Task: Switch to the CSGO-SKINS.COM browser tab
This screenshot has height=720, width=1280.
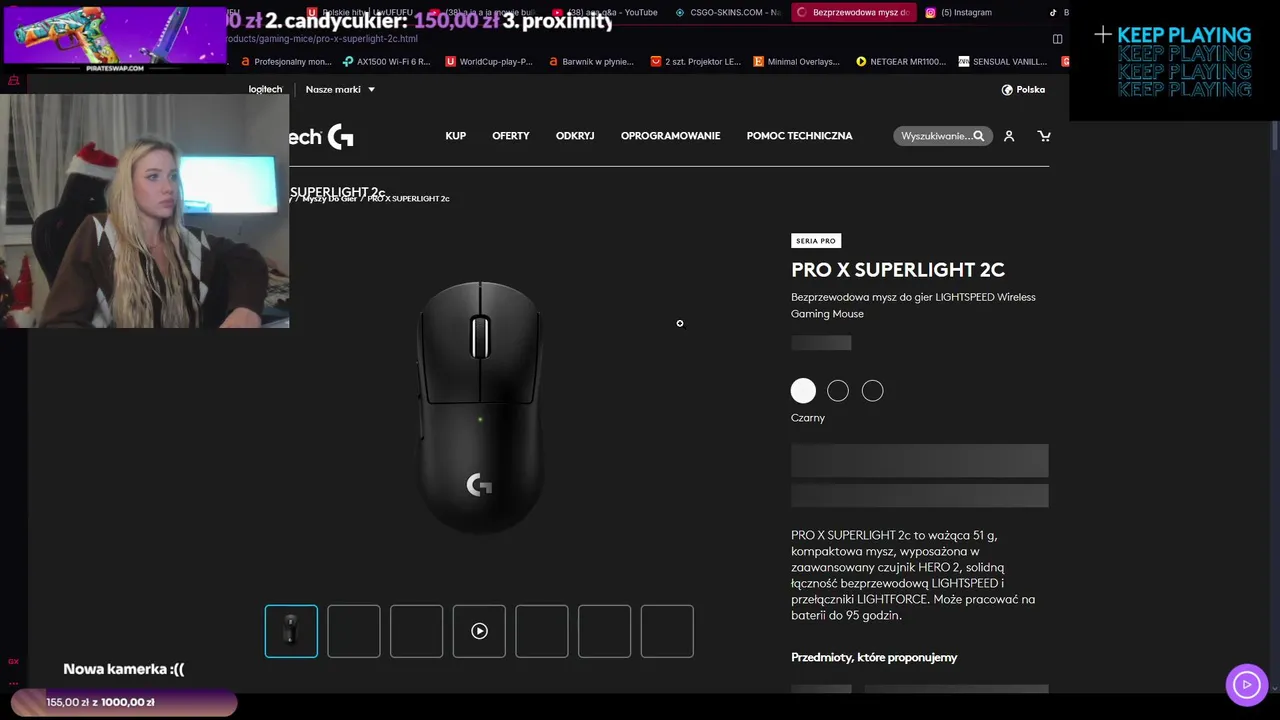Action: pos(728,12)
